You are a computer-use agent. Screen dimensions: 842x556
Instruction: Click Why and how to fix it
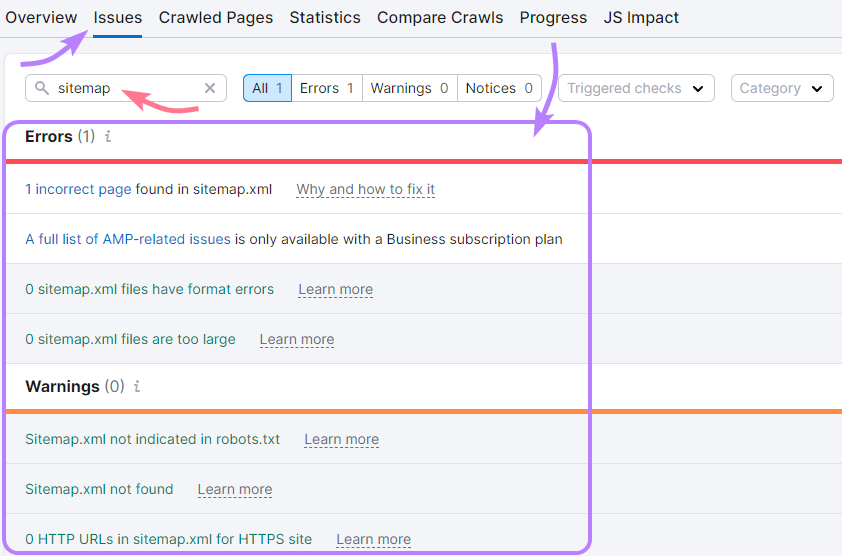pos(366,189)
